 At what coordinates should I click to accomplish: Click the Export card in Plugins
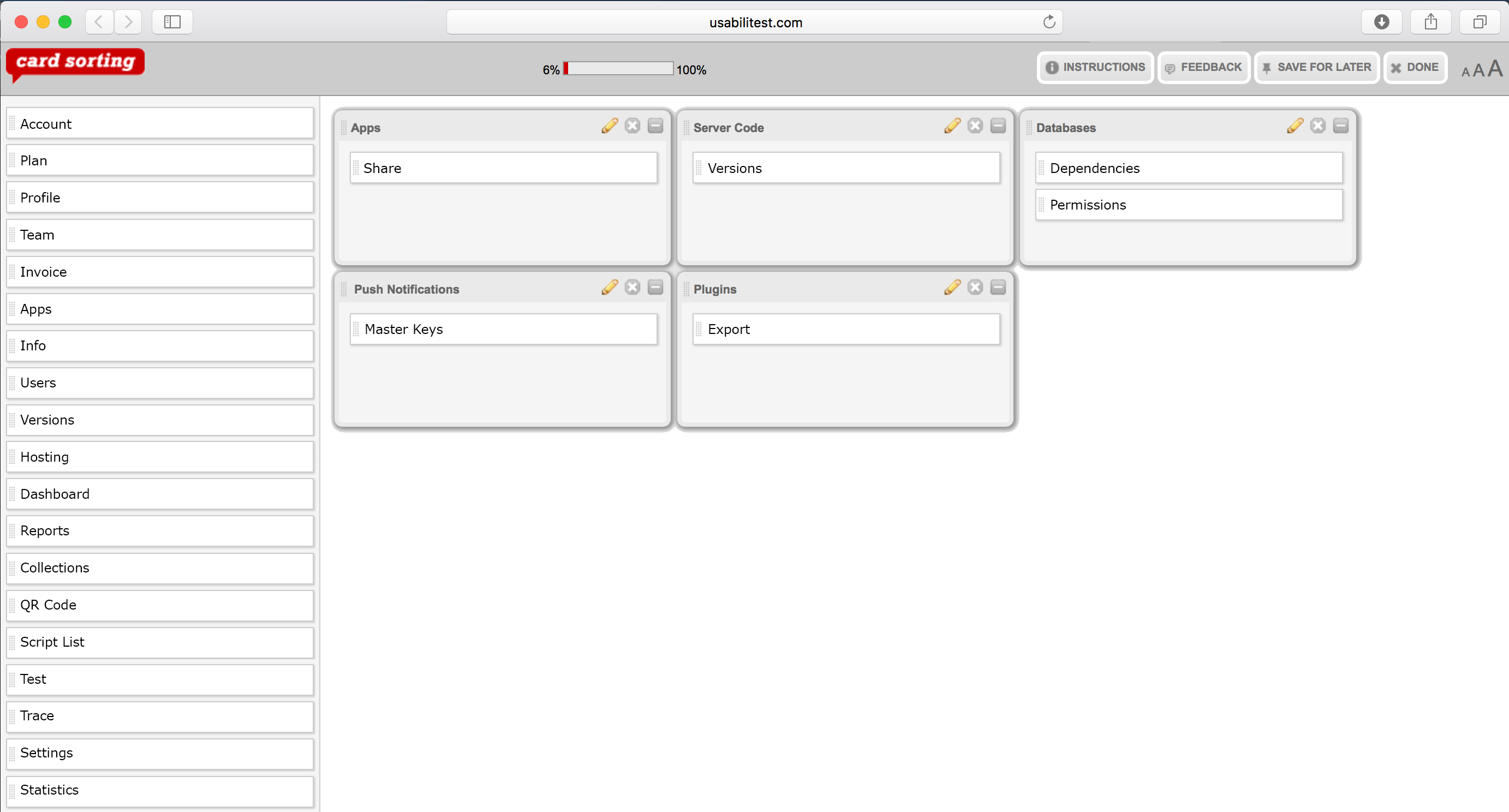846,329
